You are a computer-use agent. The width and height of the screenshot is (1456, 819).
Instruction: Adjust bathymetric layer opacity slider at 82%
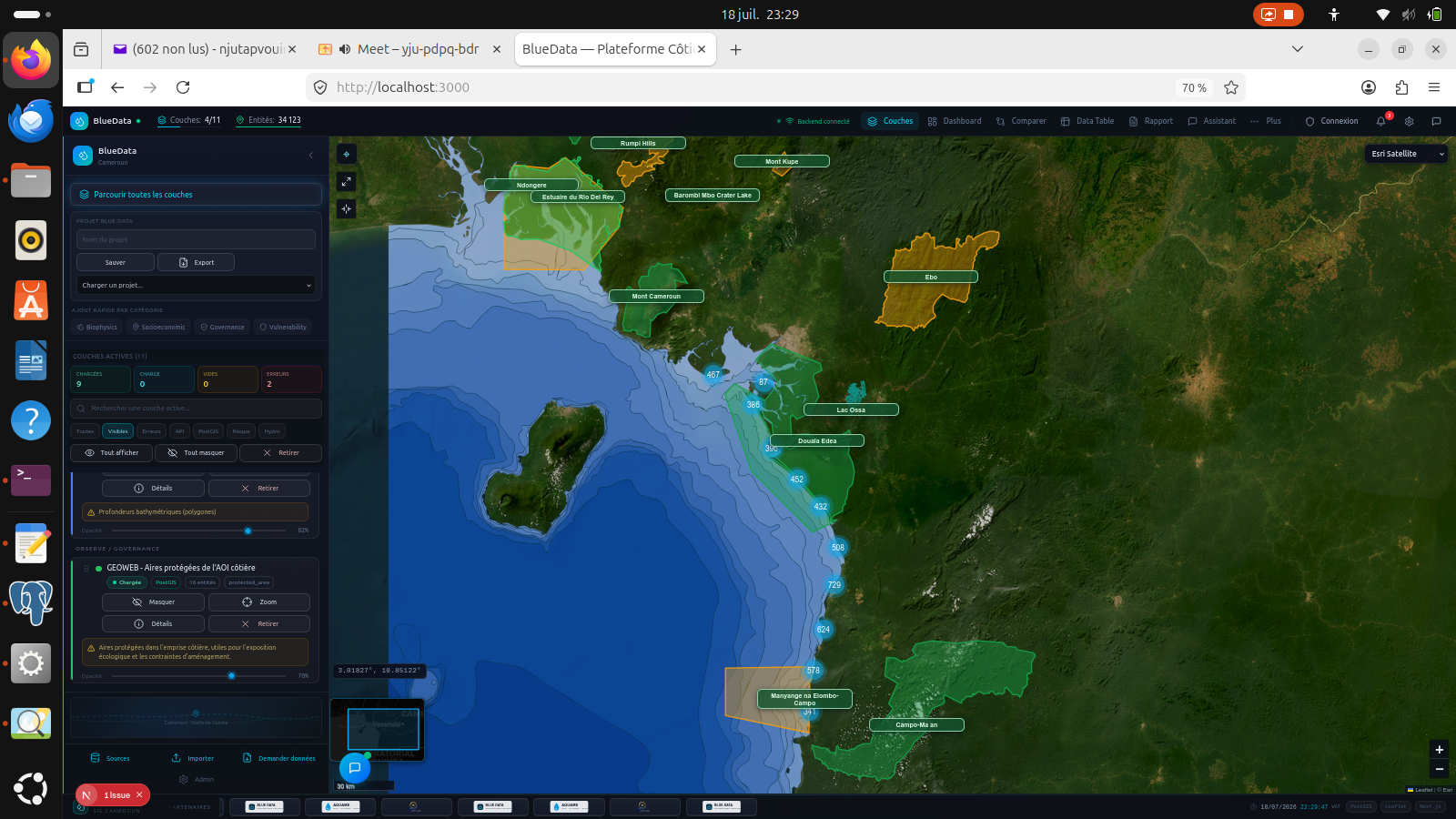pyautogui.click(x=197, y=531)
